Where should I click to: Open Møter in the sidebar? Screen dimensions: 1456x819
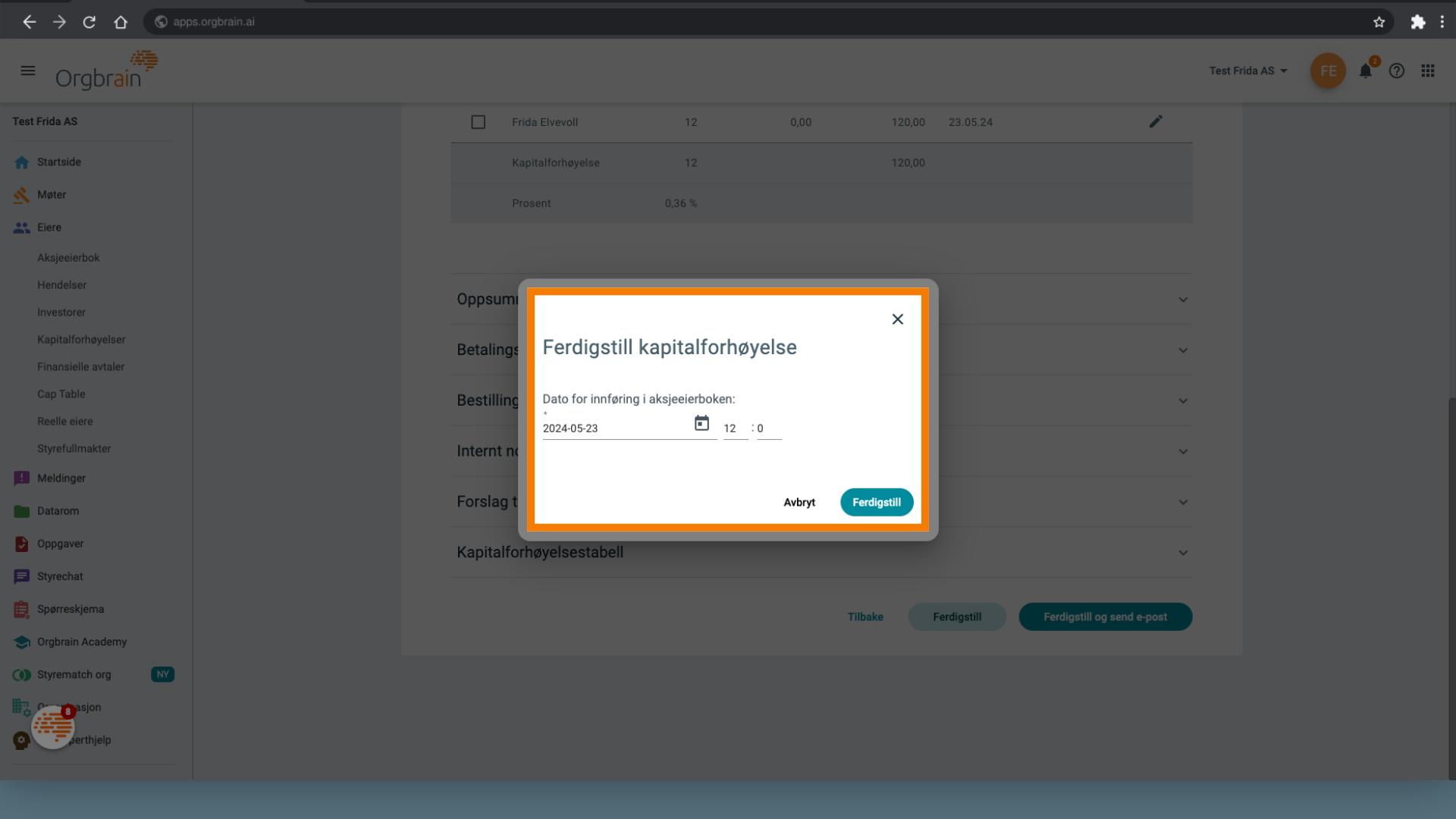[x=52, y=195]
